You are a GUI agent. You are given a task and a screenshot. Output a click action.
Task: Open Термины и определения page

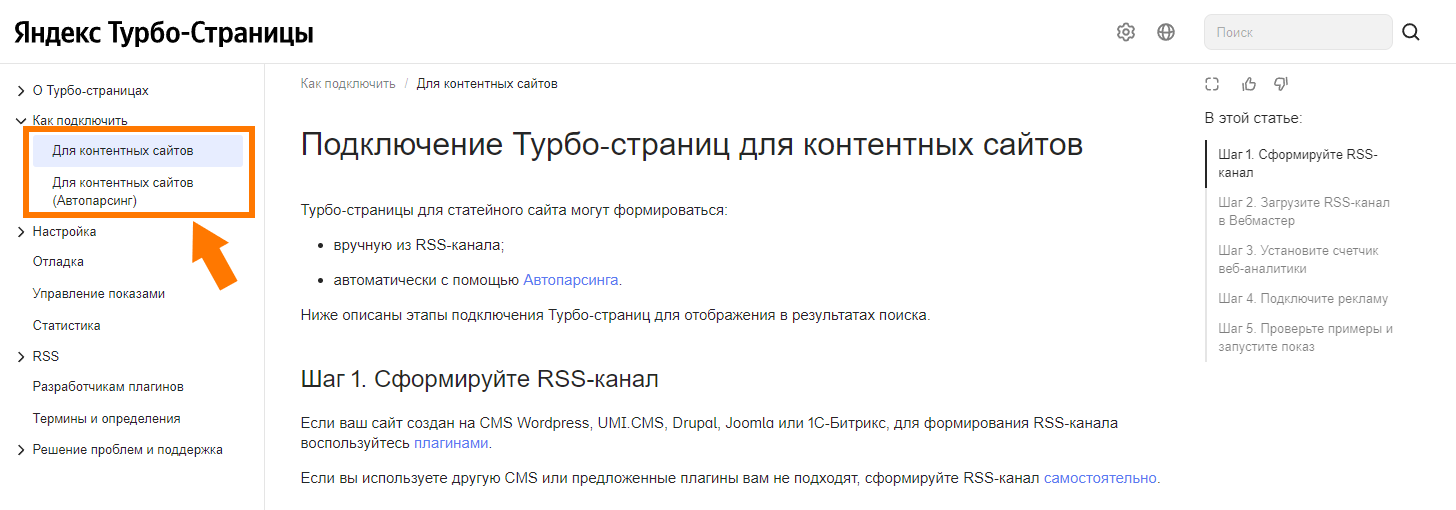pyautogui.click(x=106, y=419)
